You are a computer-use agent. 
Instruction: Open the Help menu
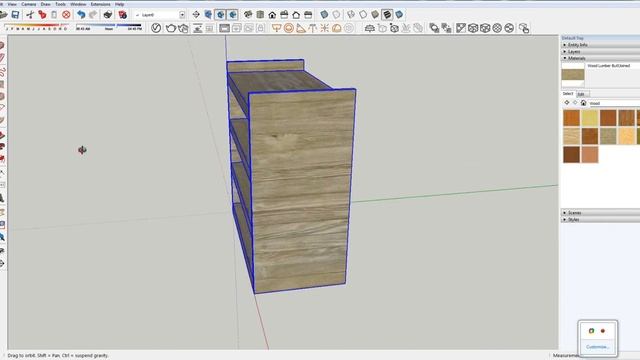pyautogui.click(x=120, y=4)
